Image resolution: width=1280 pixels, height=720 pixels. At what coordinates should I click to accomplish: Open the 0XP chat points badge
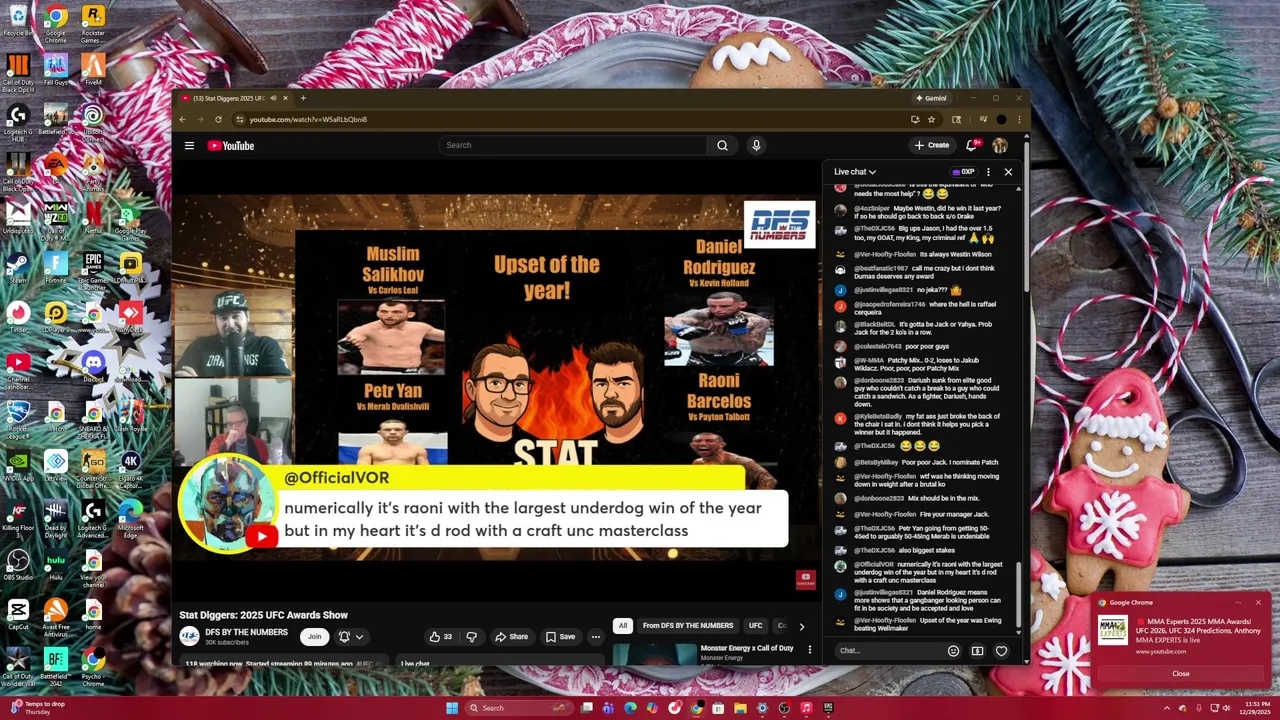click(963, 172)
